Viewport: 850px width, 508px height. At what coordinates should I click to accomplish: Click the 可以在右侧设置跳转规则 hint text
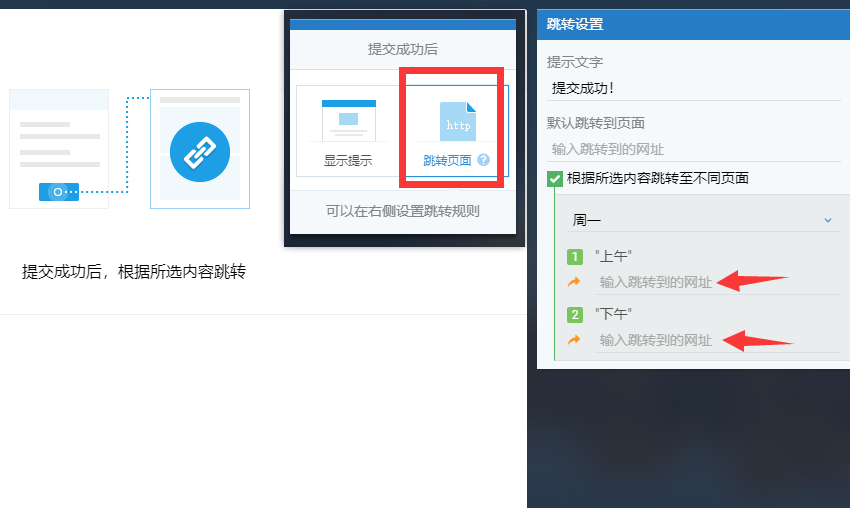point(402,211)
